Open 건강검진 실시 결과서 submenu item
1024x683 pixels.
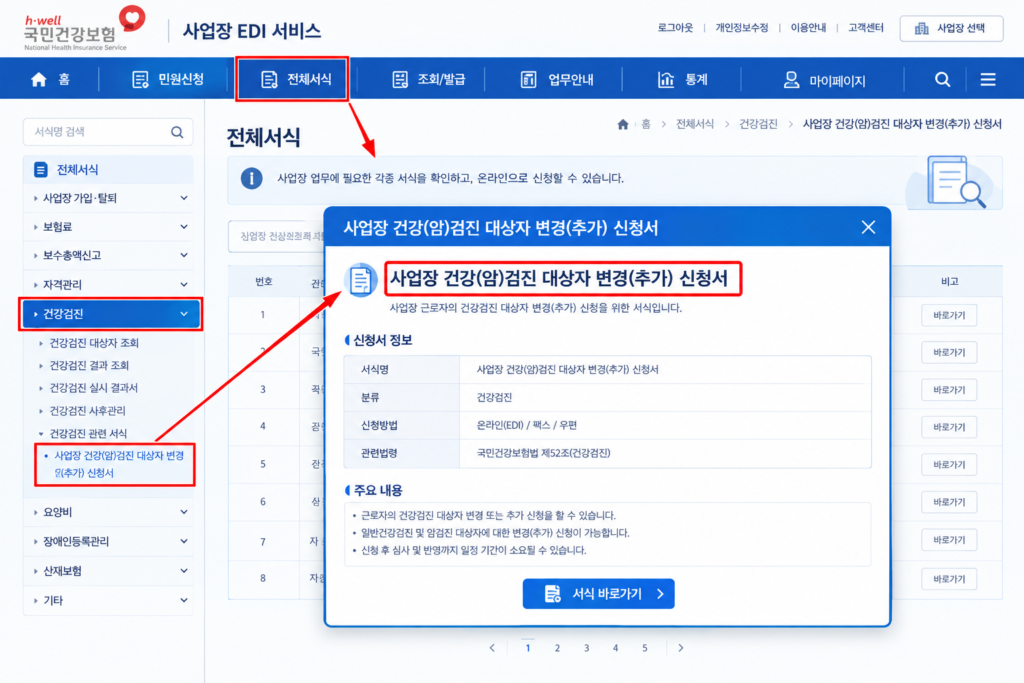93,388
